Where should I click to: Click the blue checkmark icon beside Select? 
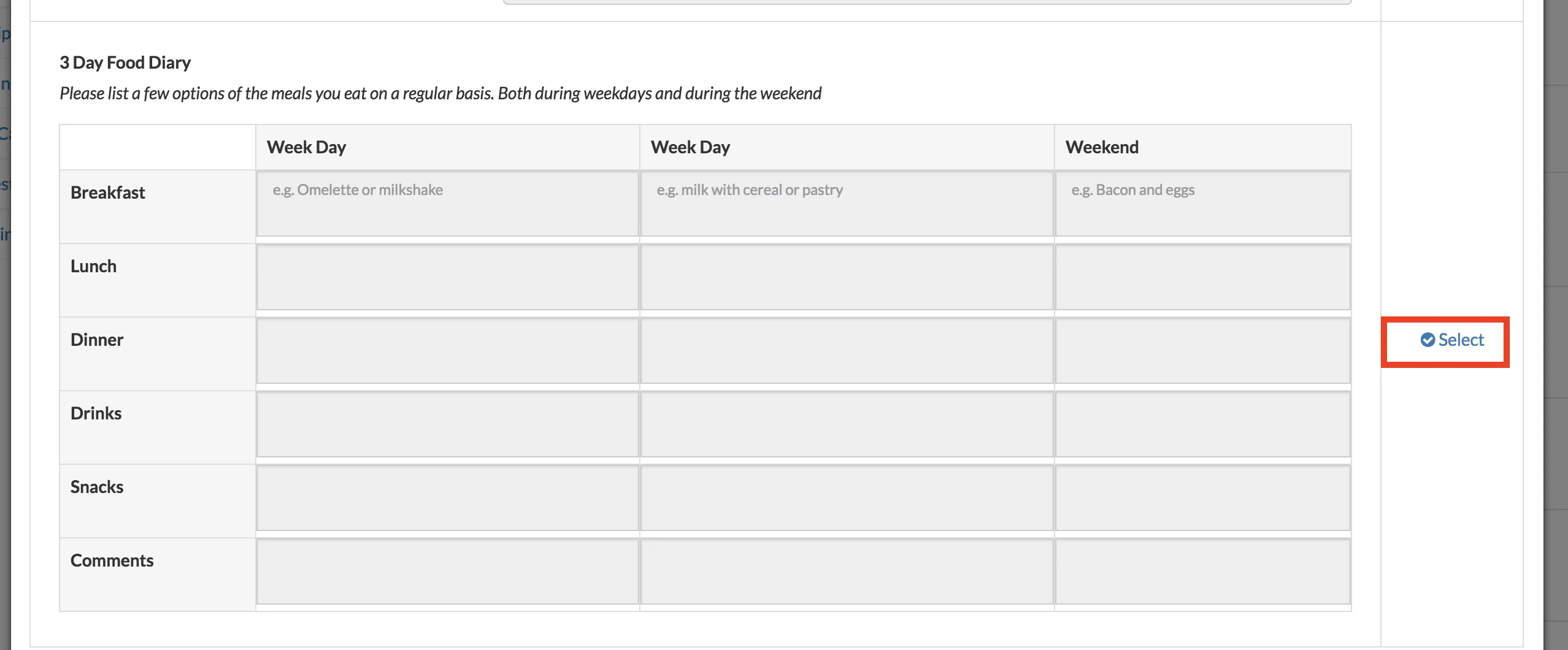click(1428, 340)
